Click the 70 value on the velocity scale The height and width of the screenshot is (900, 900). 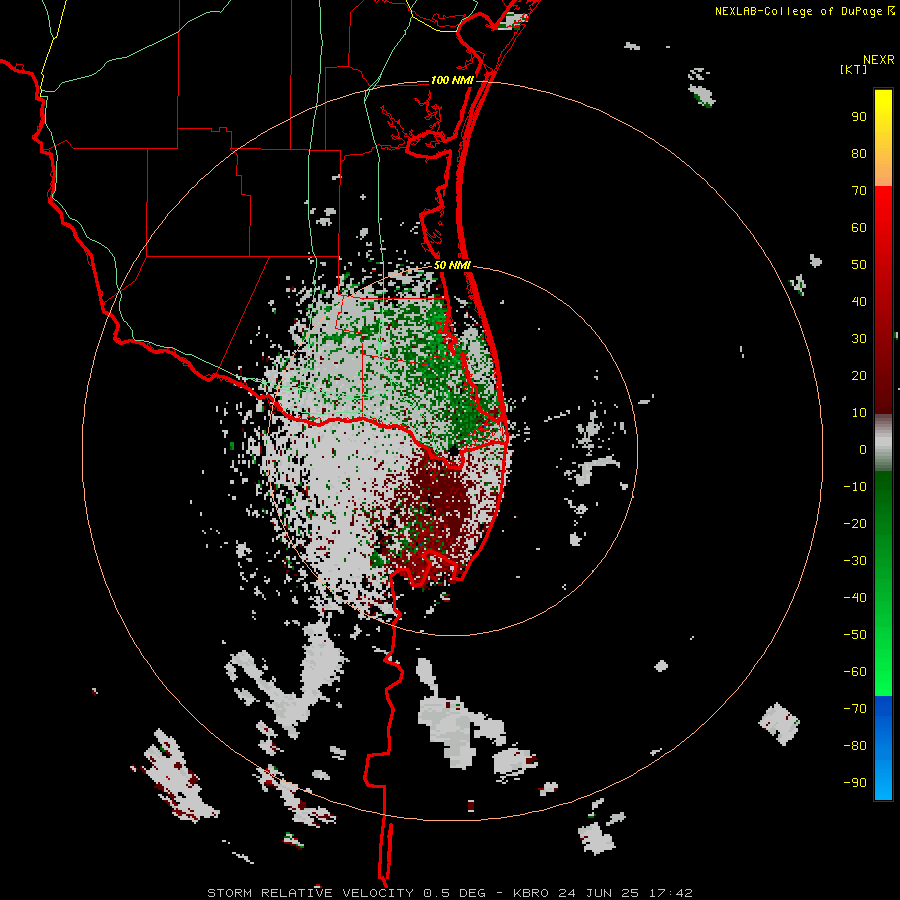[859, 191]
